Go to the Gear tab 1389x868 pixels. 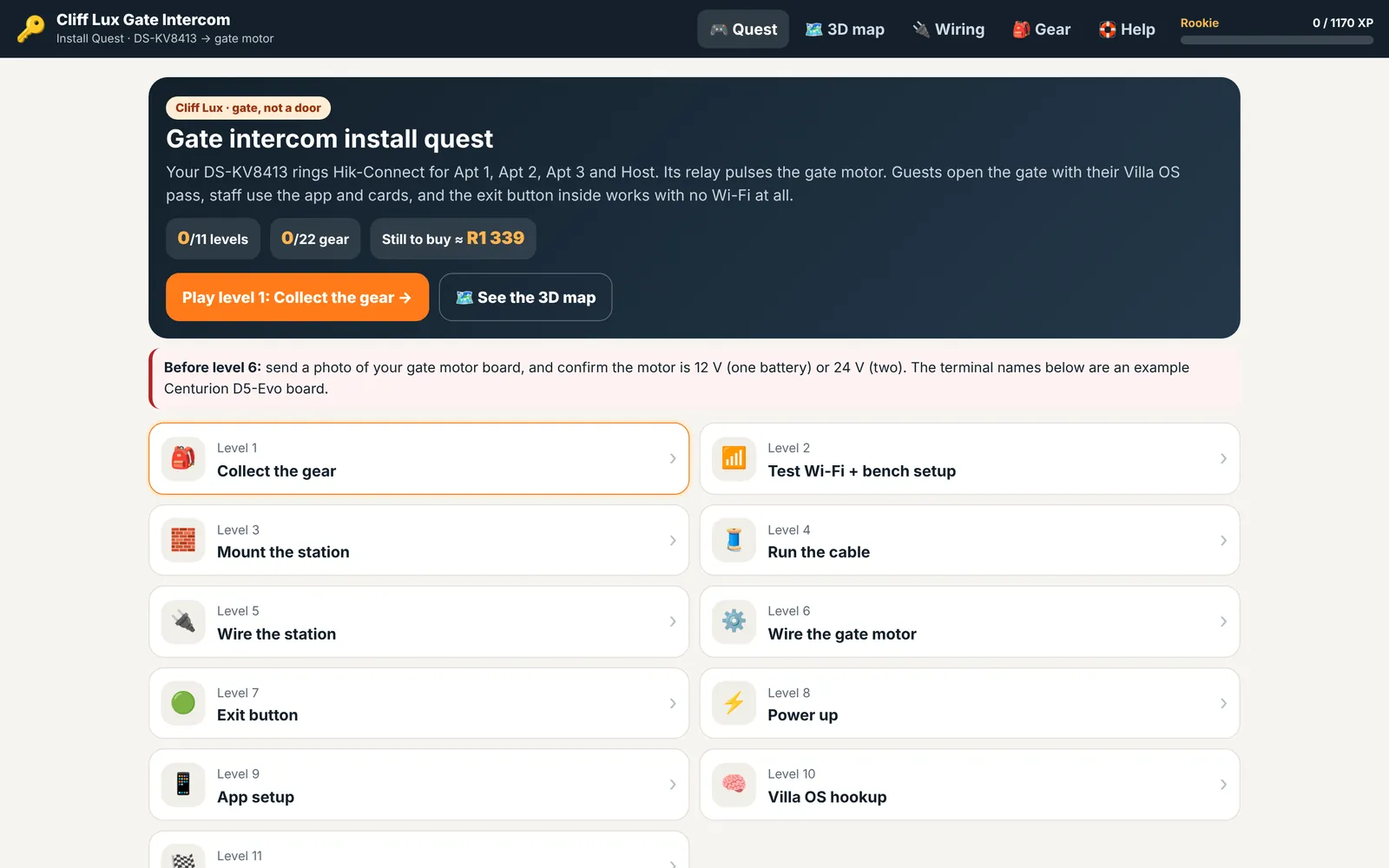[1041, 30]
